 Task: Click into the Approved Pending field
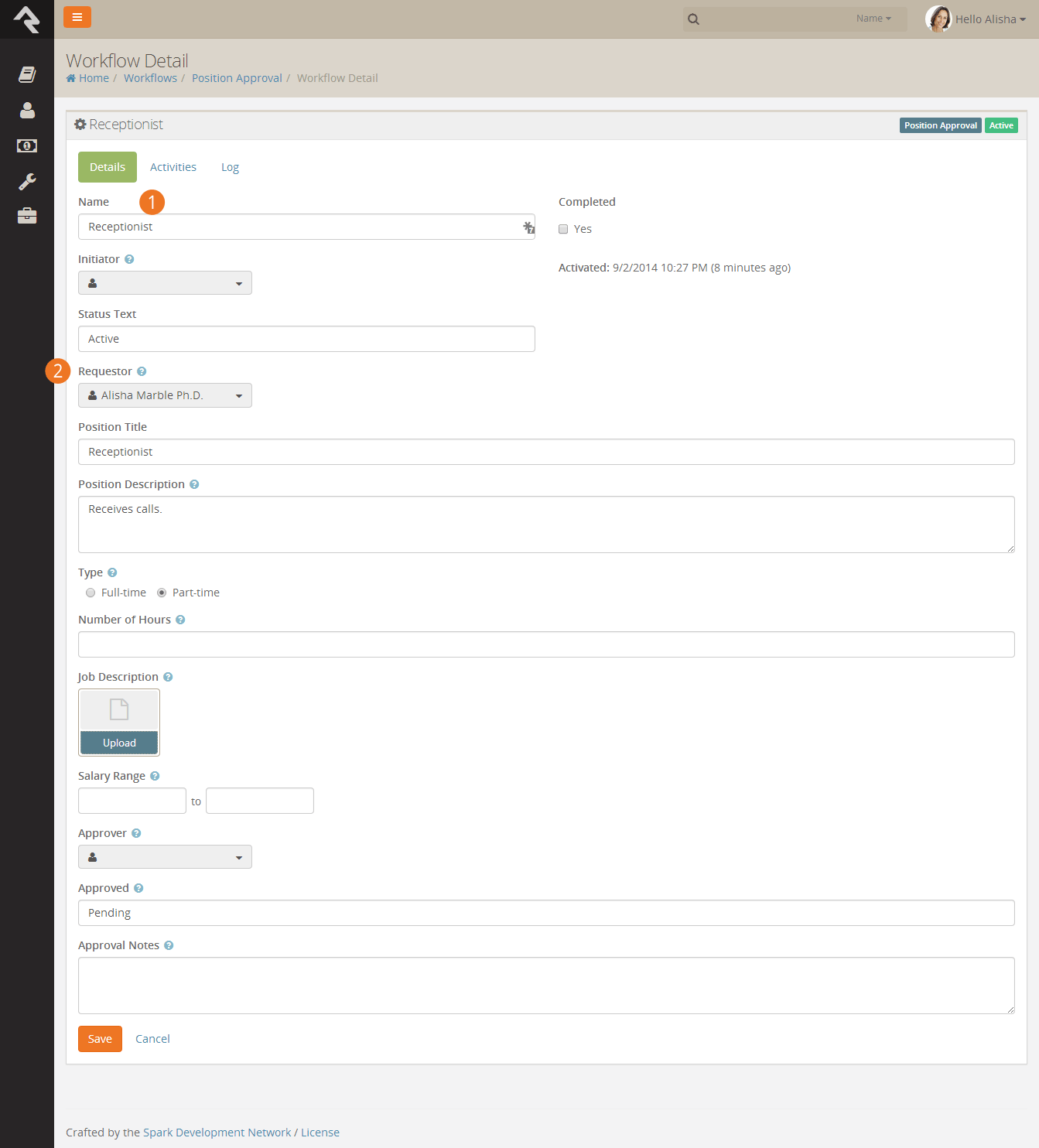pyautogui.click(x=546, y=913)
